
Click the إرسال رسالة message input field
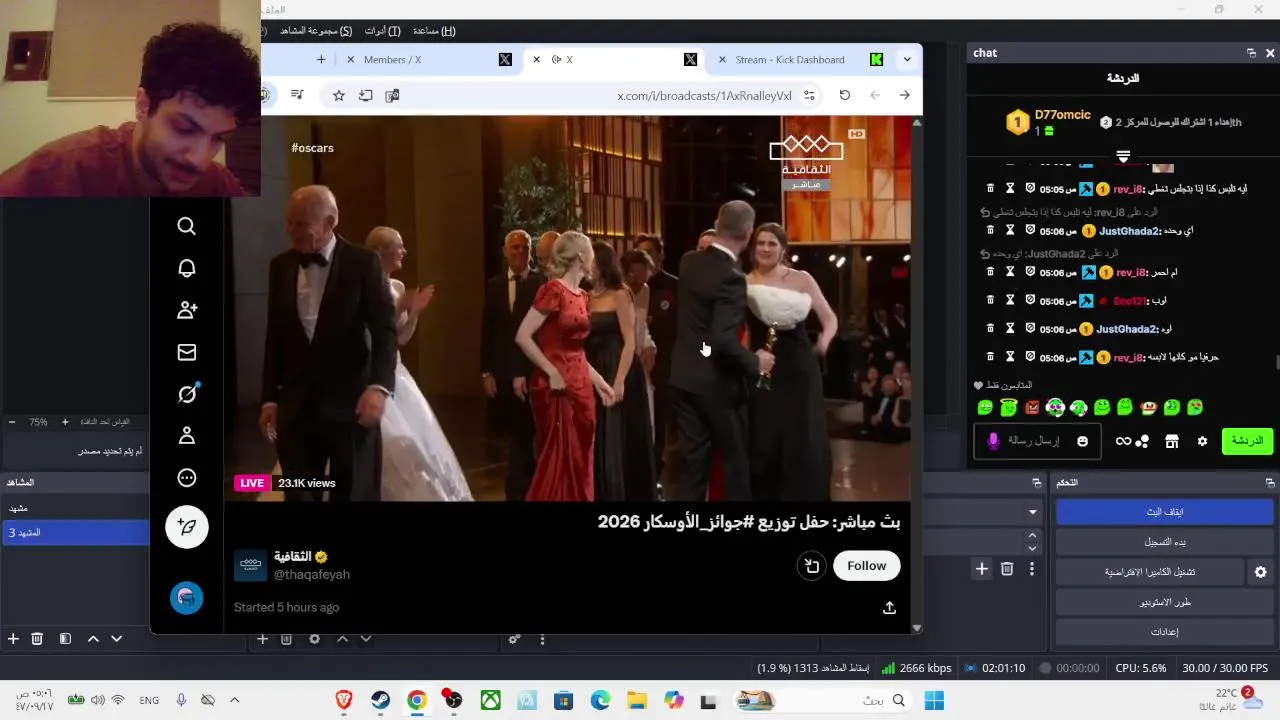[x=1037, y=441]
